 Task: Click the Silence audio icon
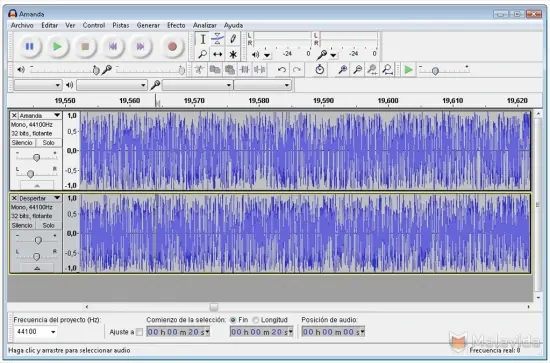point(260,69)
